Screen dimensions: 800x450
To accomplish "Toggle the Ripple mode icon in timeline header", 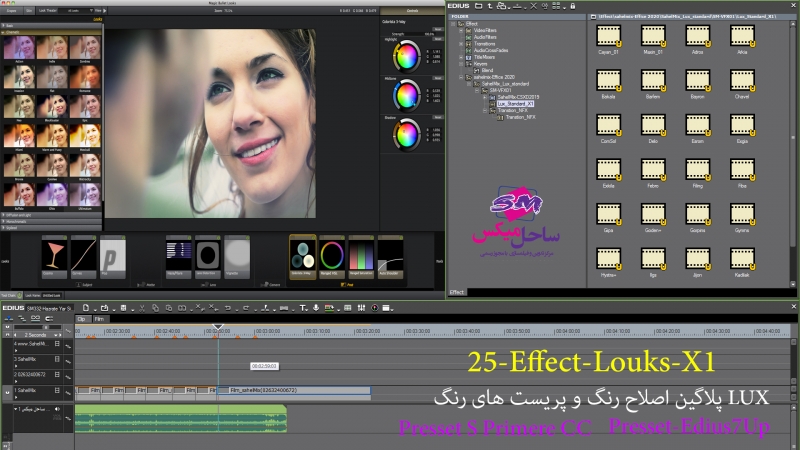I will click(x=22, y=318).
